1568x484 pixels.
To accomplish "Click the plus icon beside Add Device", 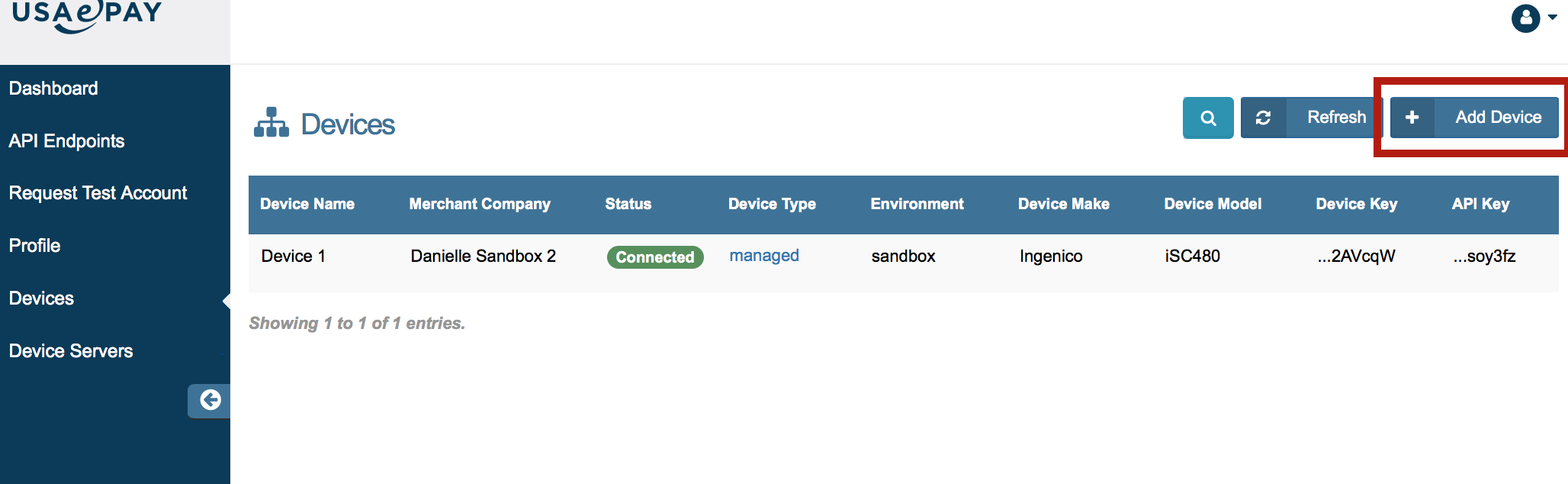I will pos(1412,118).
